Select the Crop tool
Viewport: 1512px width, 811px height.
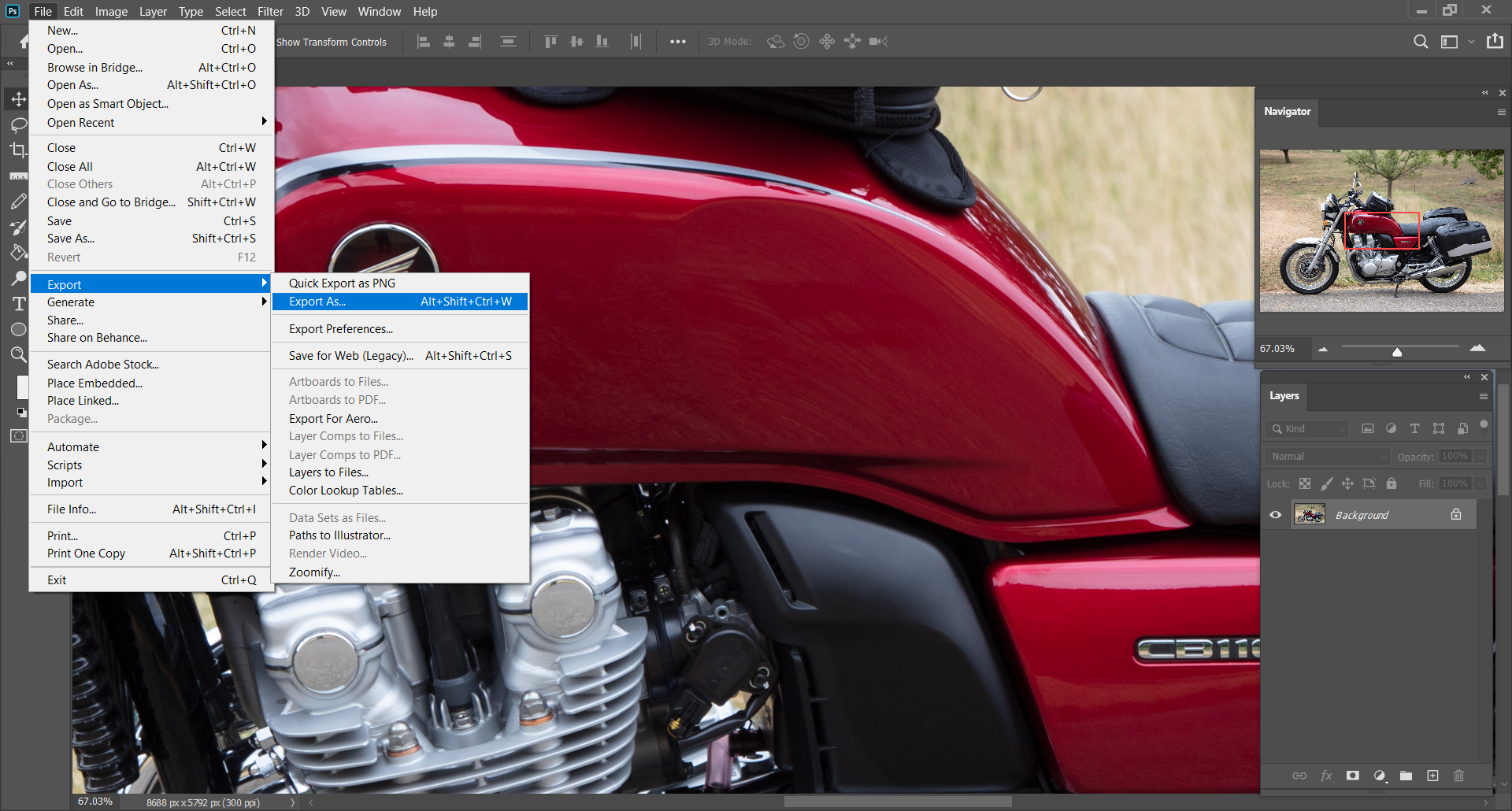point(18,150)
